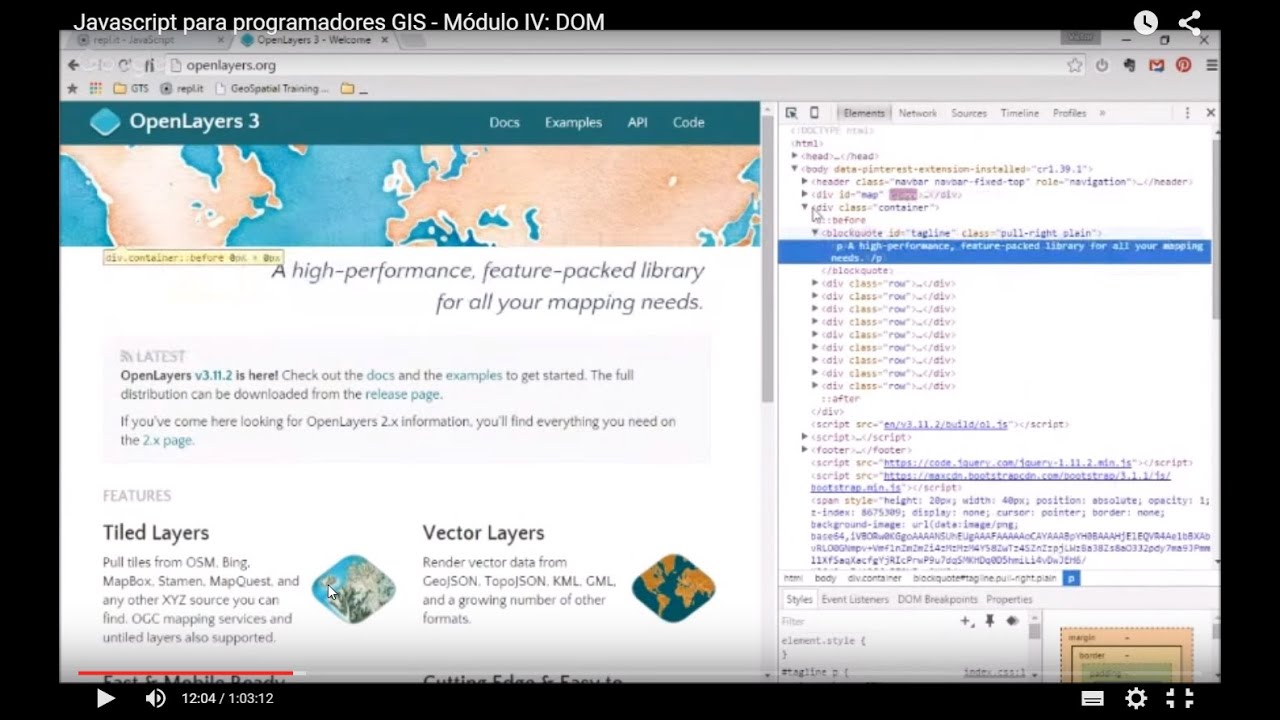
Task: Open the Apps grid in bookmarks bar
Action: point(96,88)
